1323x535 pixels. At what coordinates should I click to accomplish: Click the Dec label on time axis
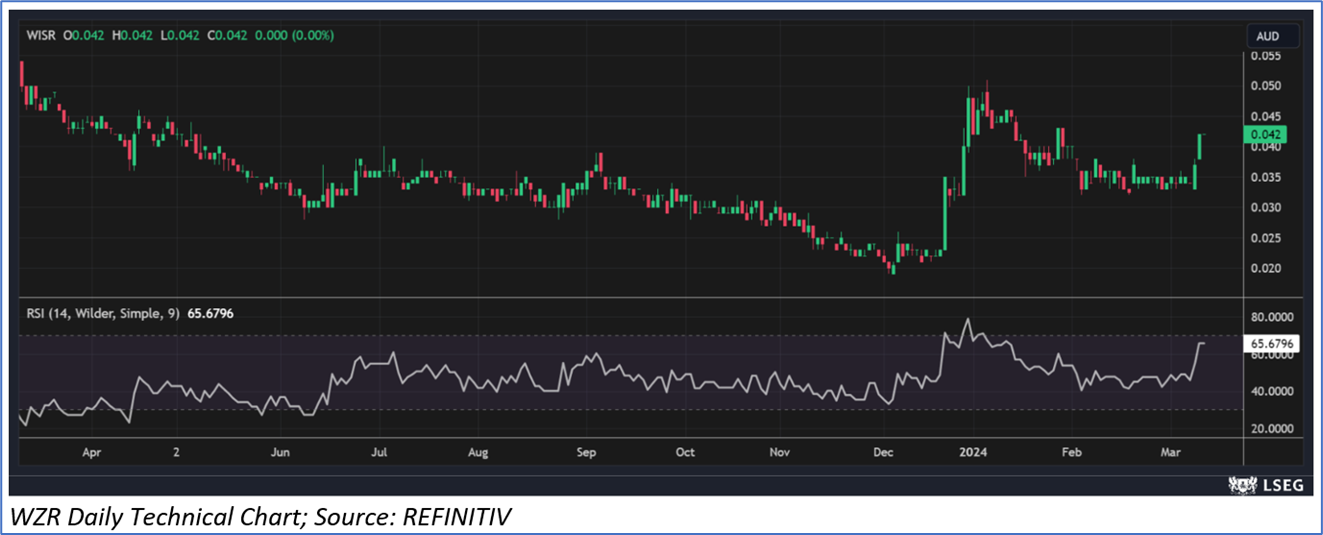883,452
